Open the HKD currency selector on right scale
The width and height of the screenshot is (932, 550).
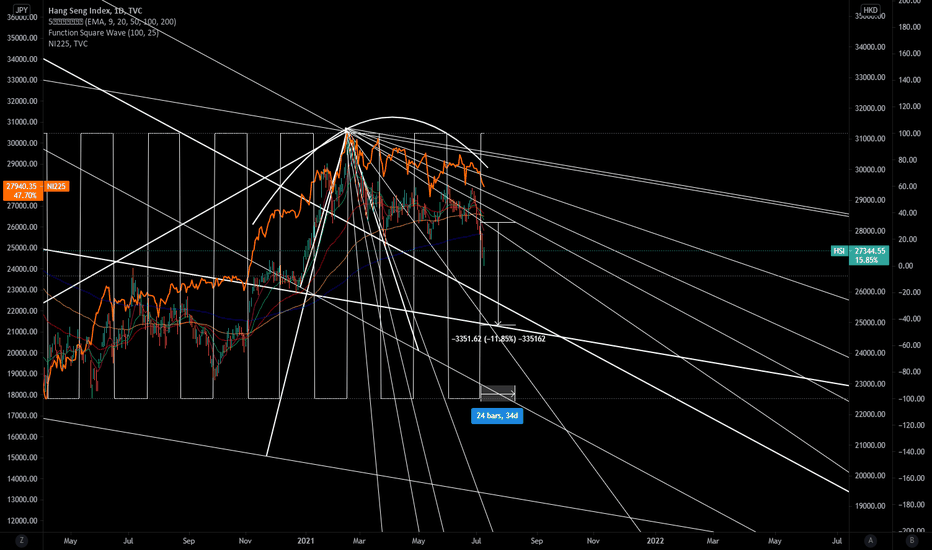[870, 10]
